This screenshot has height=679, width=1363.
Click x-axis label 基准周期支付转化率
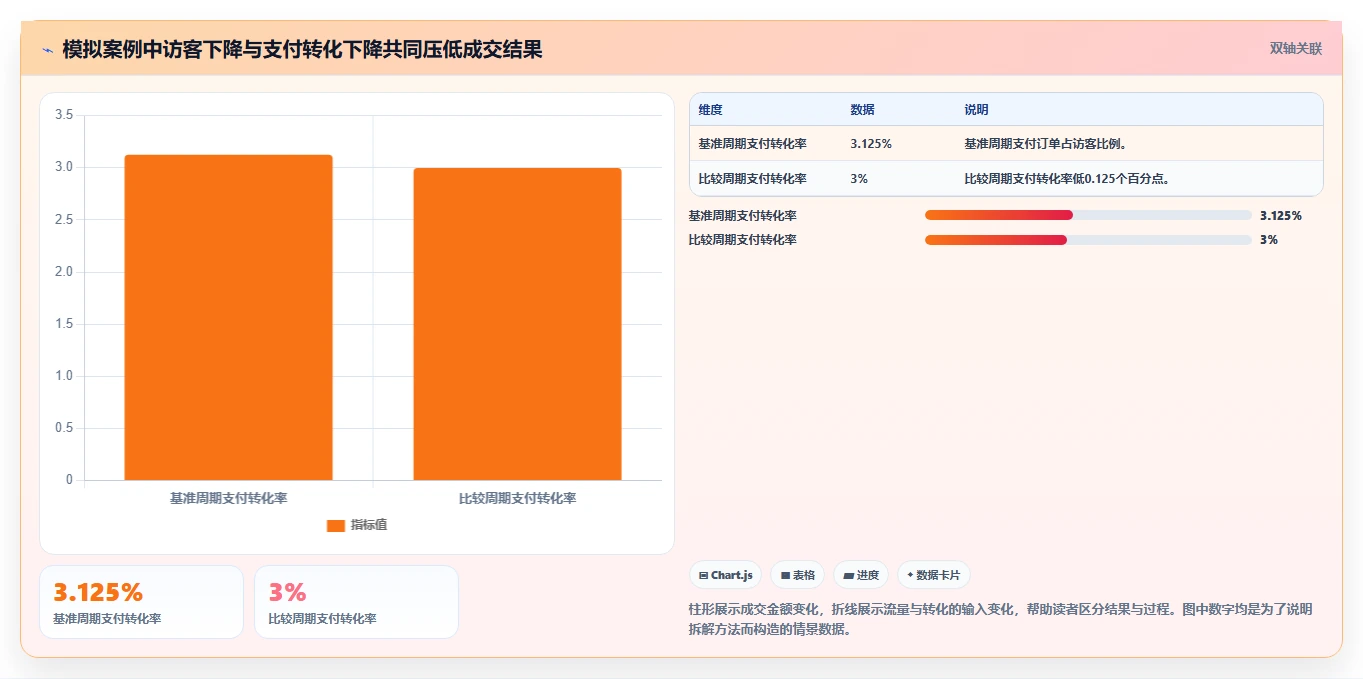[228, 498]
